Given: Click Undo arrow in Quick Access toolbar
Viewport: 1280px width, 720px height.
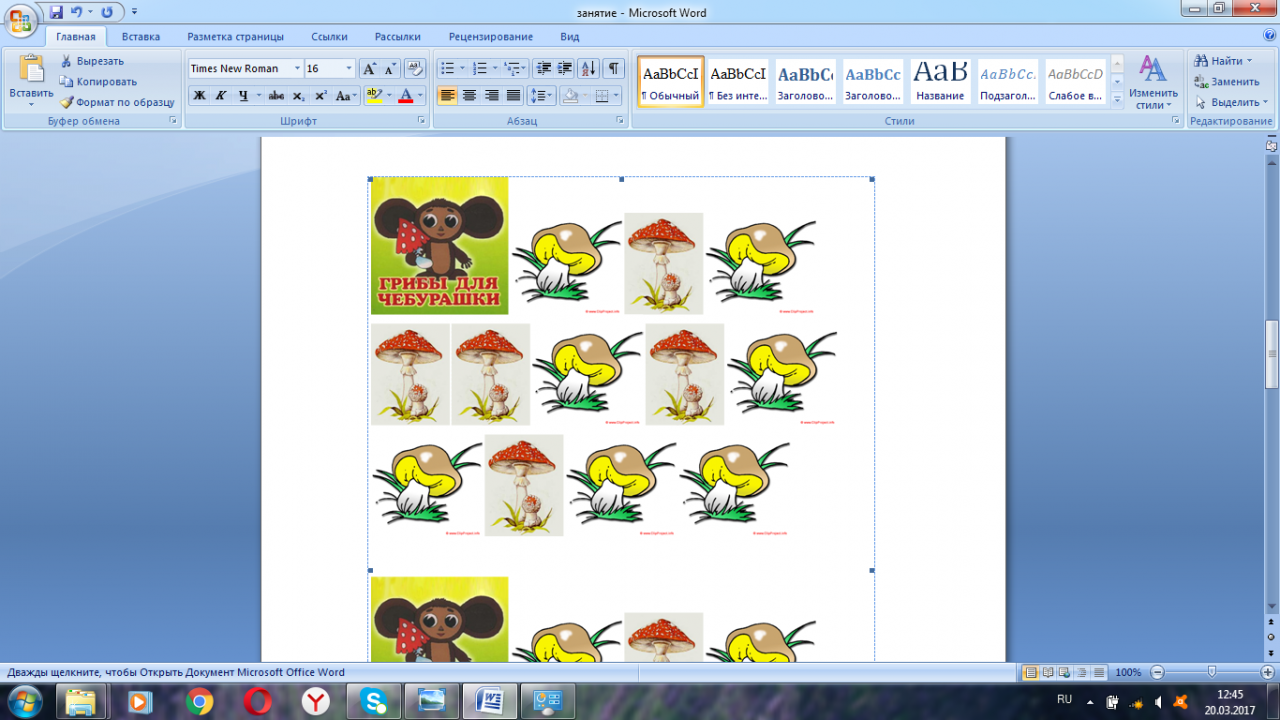Looking at the screenshot, I should pos(77,12).
